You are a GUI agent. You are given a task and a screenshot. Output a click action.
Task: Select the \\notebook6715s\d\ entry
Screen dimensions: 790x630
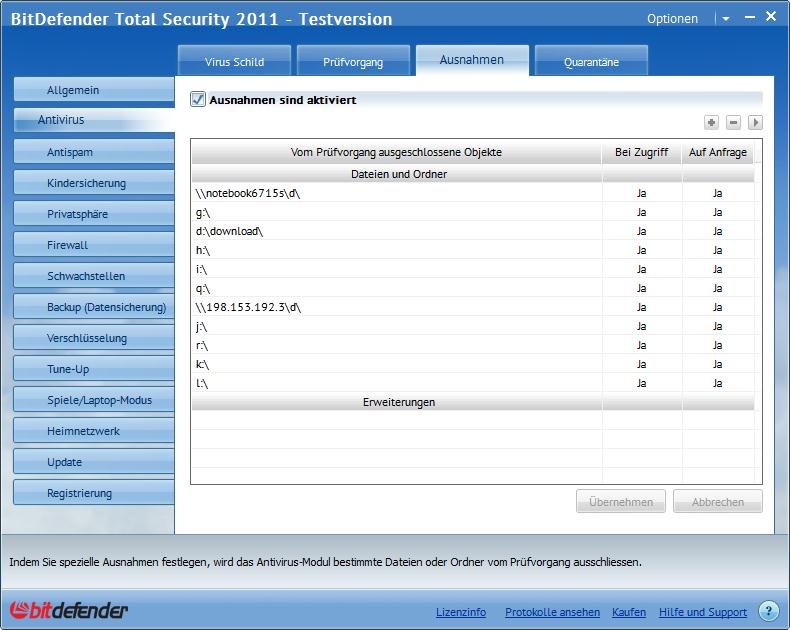coord(473,193)
